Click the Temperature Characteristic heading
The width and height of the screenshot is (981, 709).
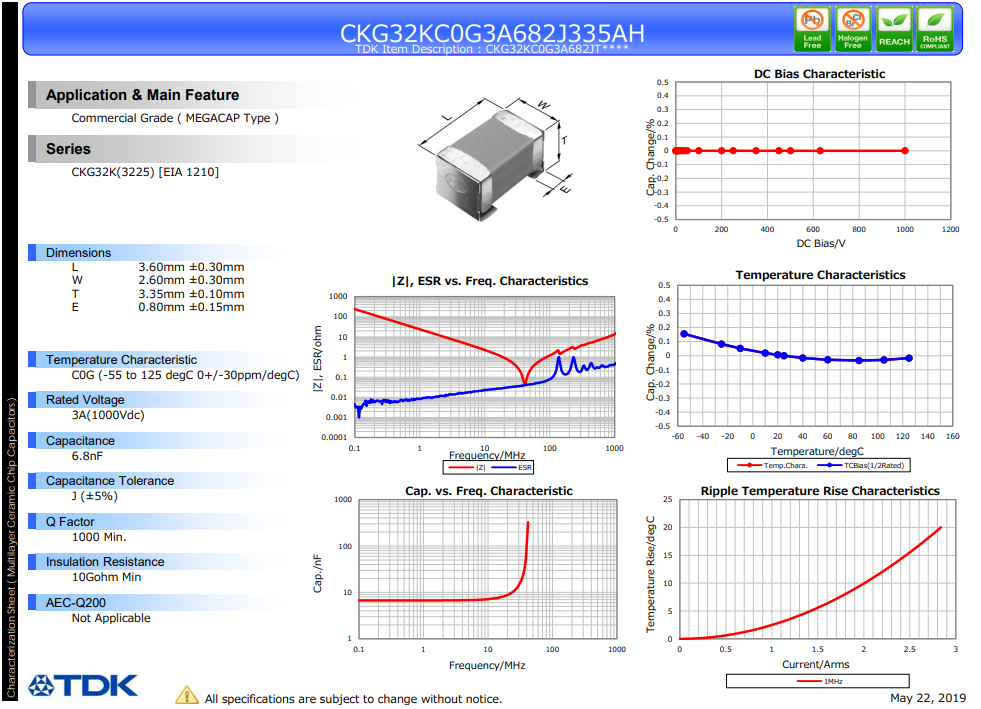[121, 360]
